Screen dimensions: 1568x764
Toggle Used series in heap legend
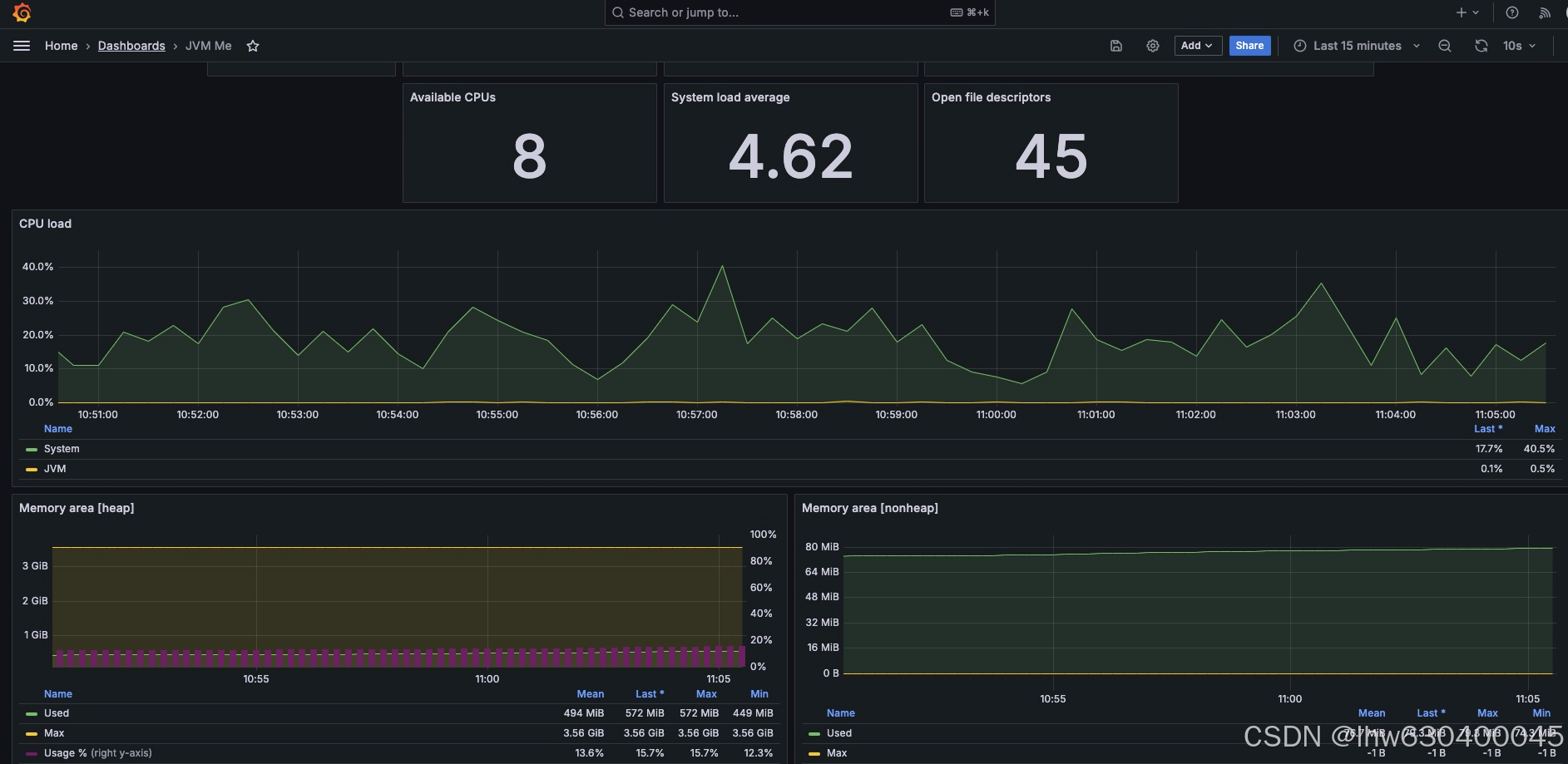[57, 713]
